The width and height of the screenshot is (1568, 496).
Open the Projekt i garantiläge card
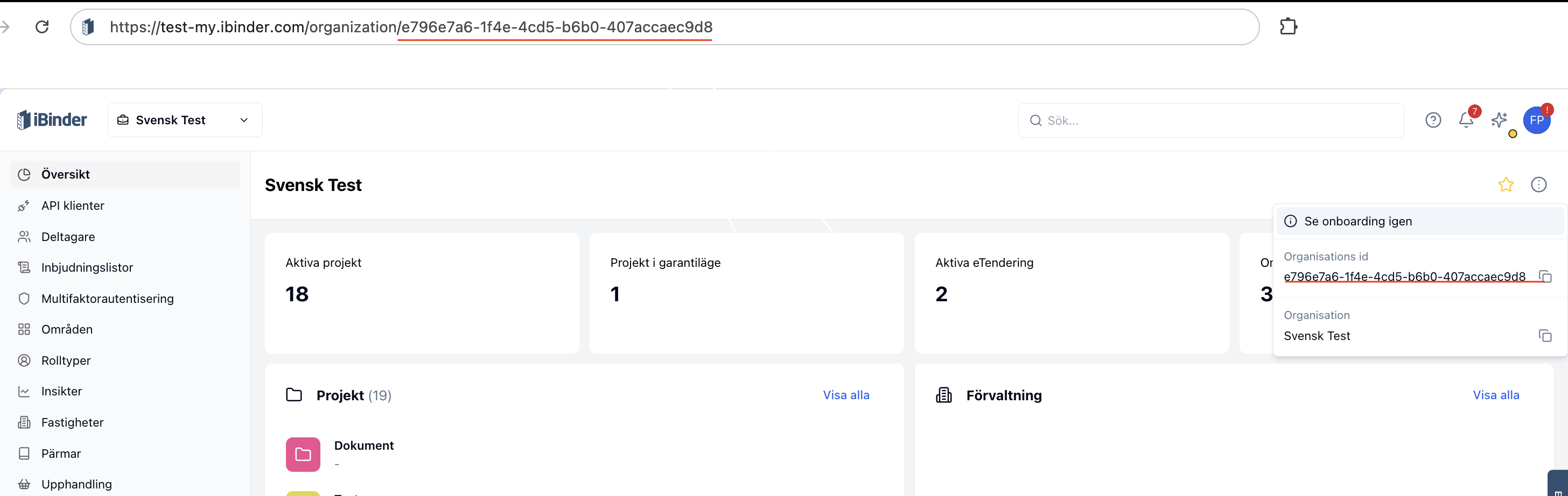point(746,293)
